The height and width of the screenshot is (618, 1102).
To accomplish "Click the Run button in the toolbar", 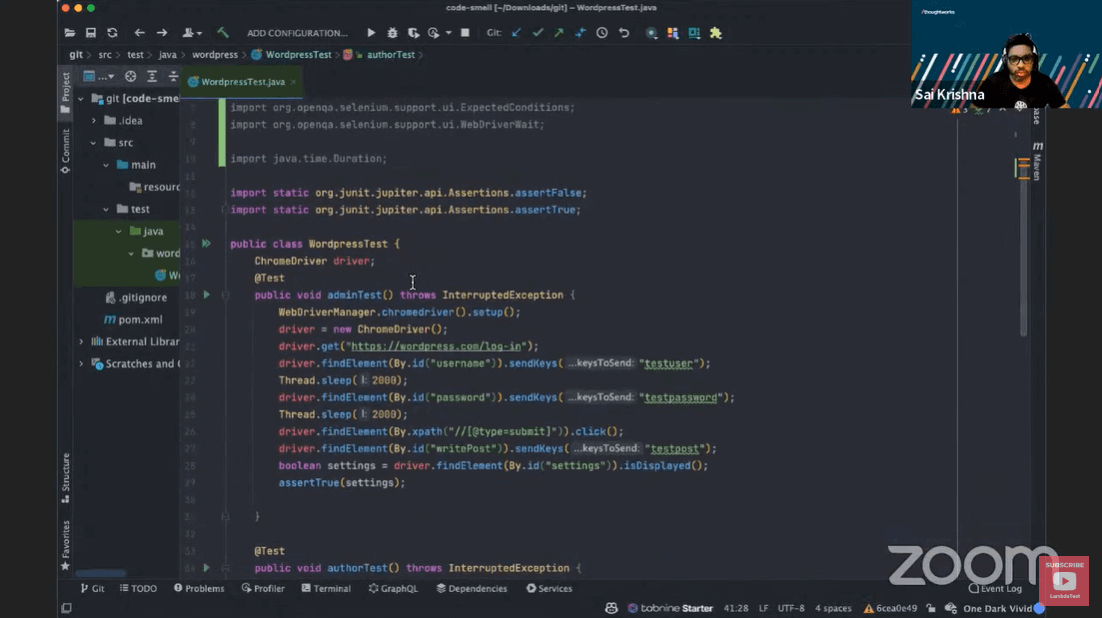I will tap(371, 33).
